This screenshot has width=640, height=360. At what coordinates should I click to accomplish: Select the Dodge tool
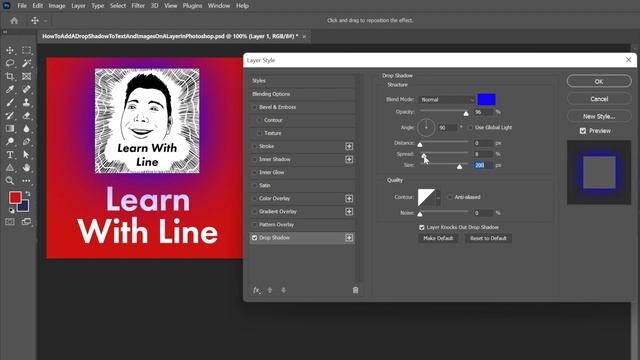tap(10, 142)
